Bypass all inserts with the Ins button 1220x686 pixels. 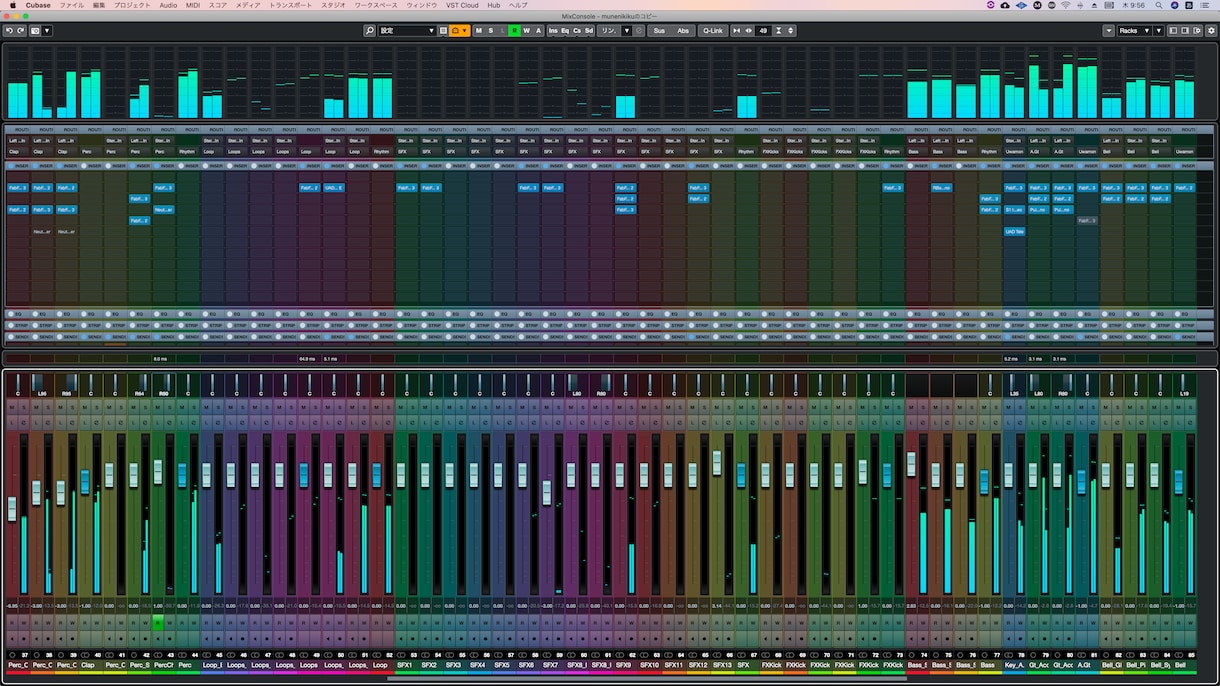[x=553, y=31]
